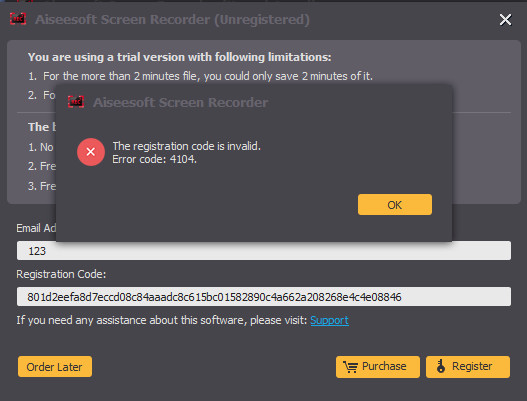Click OK to dismiss the invalid code error
The image size is (527, 401).
[395, 204]
